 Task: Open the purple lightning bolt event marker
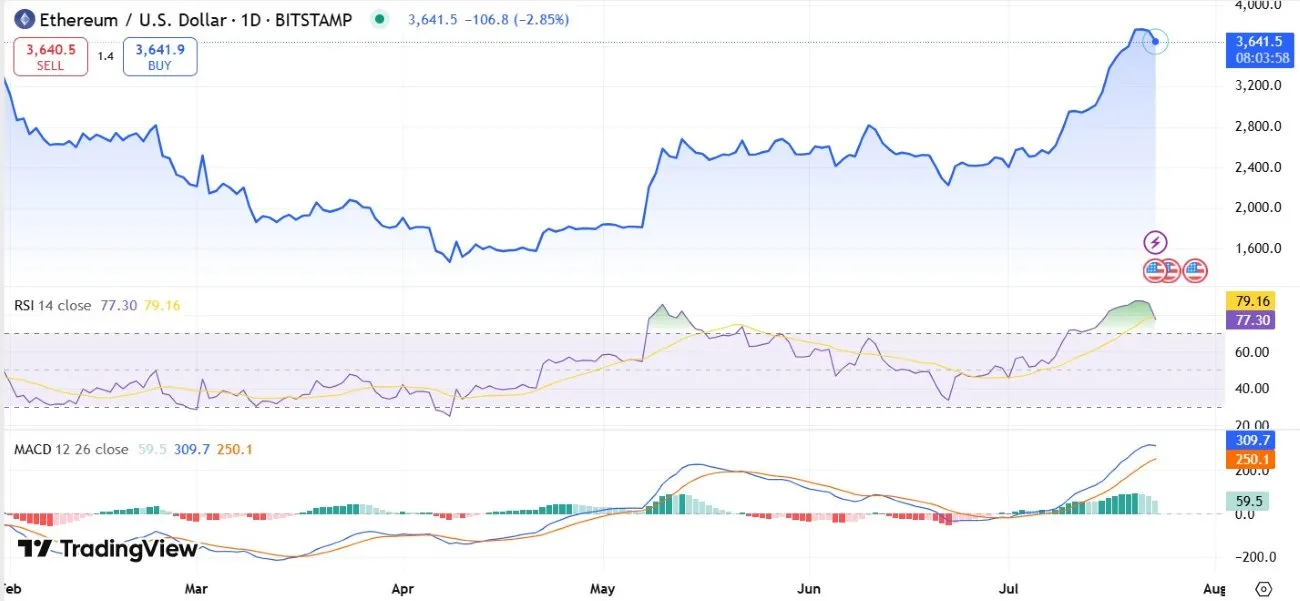point(1155,242)
